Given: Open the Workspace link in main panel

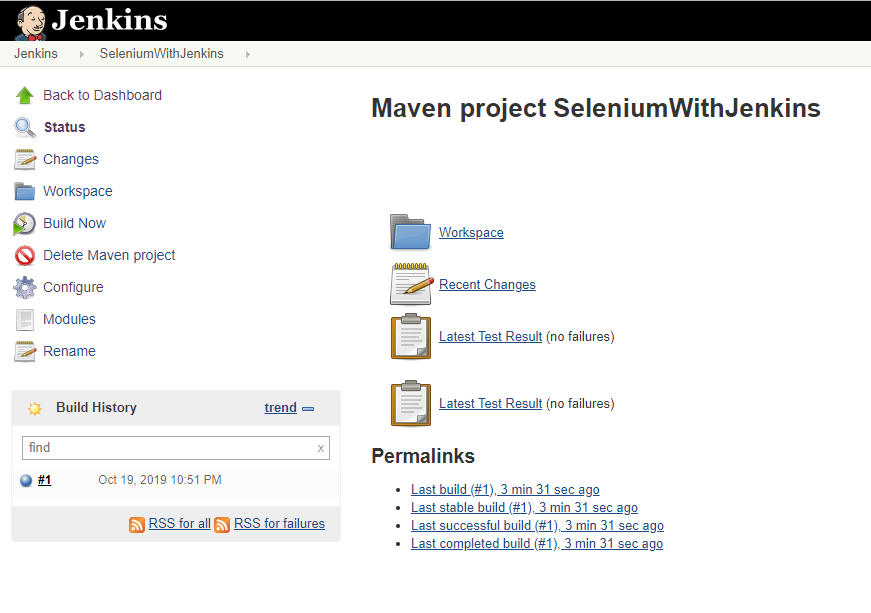Looking at the screenshot, I should (x=471, y=233).
